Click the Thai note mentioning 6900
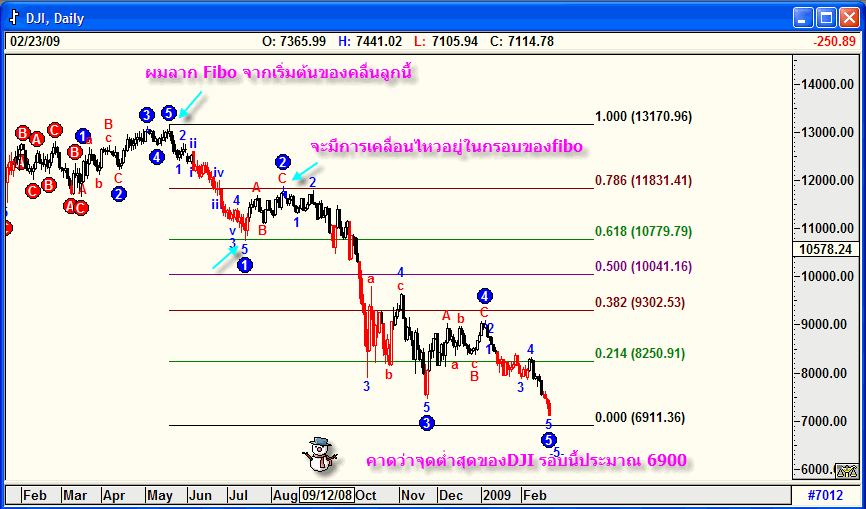This screenshot has width=866, height=509. [x=526, y=460]
